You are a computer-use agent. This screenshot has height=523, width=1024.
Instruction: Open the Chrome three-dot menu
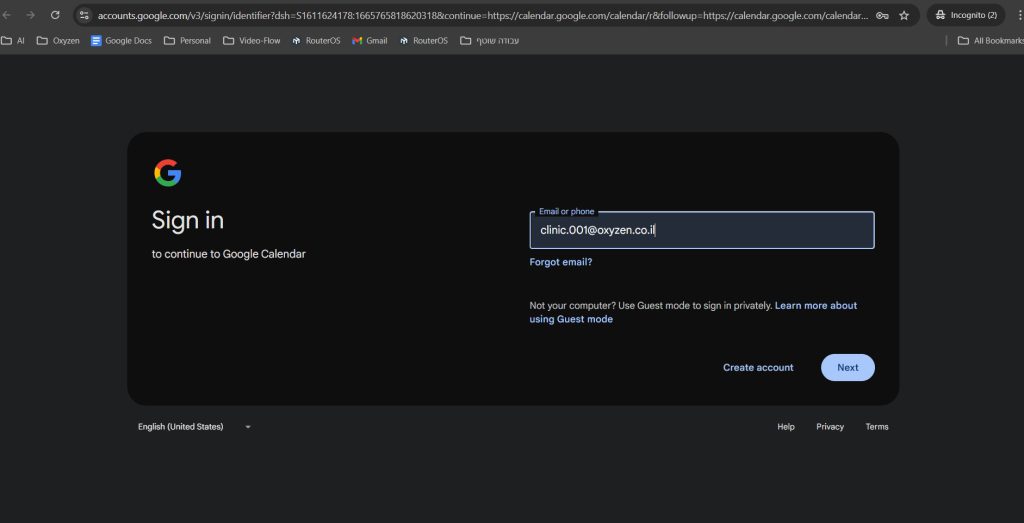pos(1019,15)
